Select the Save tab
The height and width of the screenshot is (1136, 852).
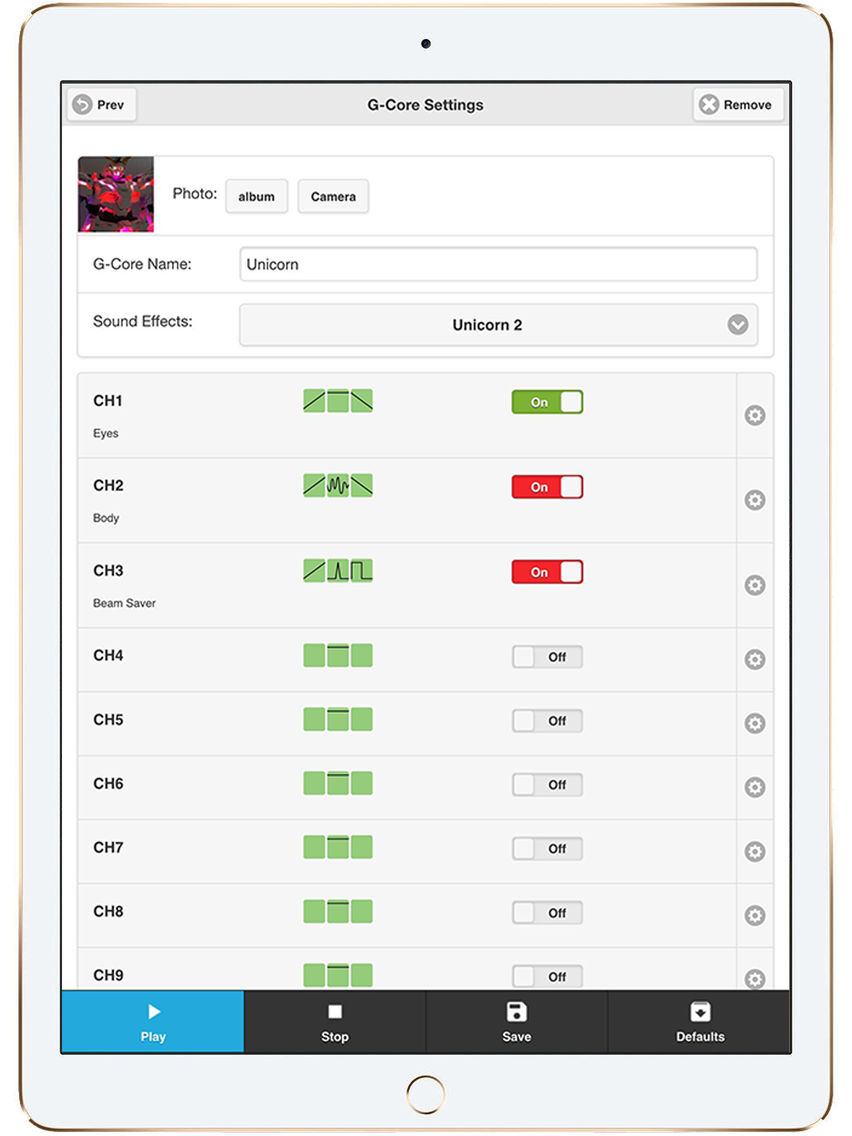point(517,1022)
